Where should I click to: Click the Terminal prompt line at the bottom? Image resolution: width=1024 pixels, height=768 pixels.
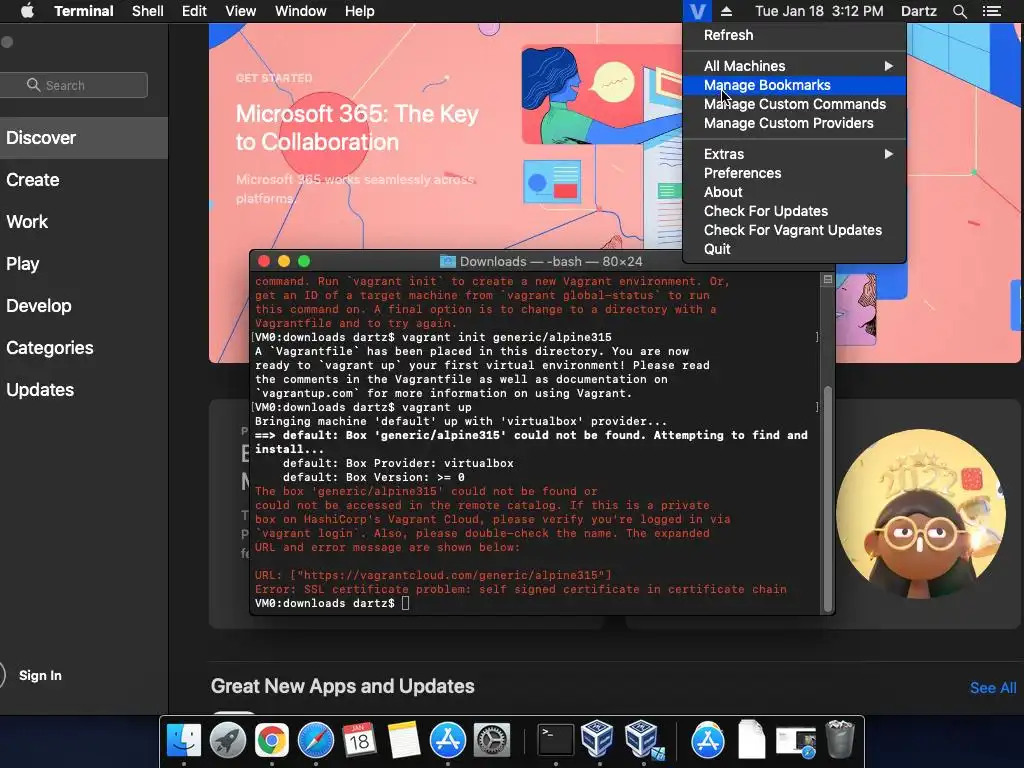point(332,603)
